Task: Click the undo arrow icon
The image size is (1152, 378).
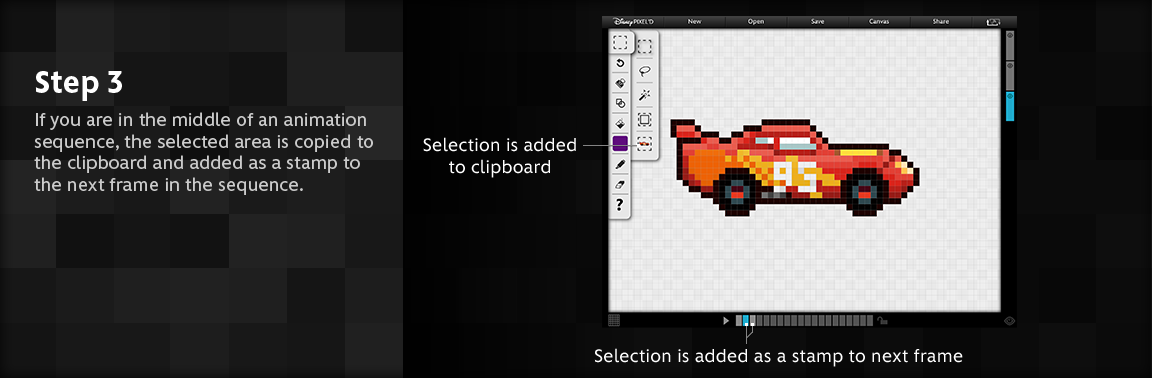Action: (x=620, y=63)
